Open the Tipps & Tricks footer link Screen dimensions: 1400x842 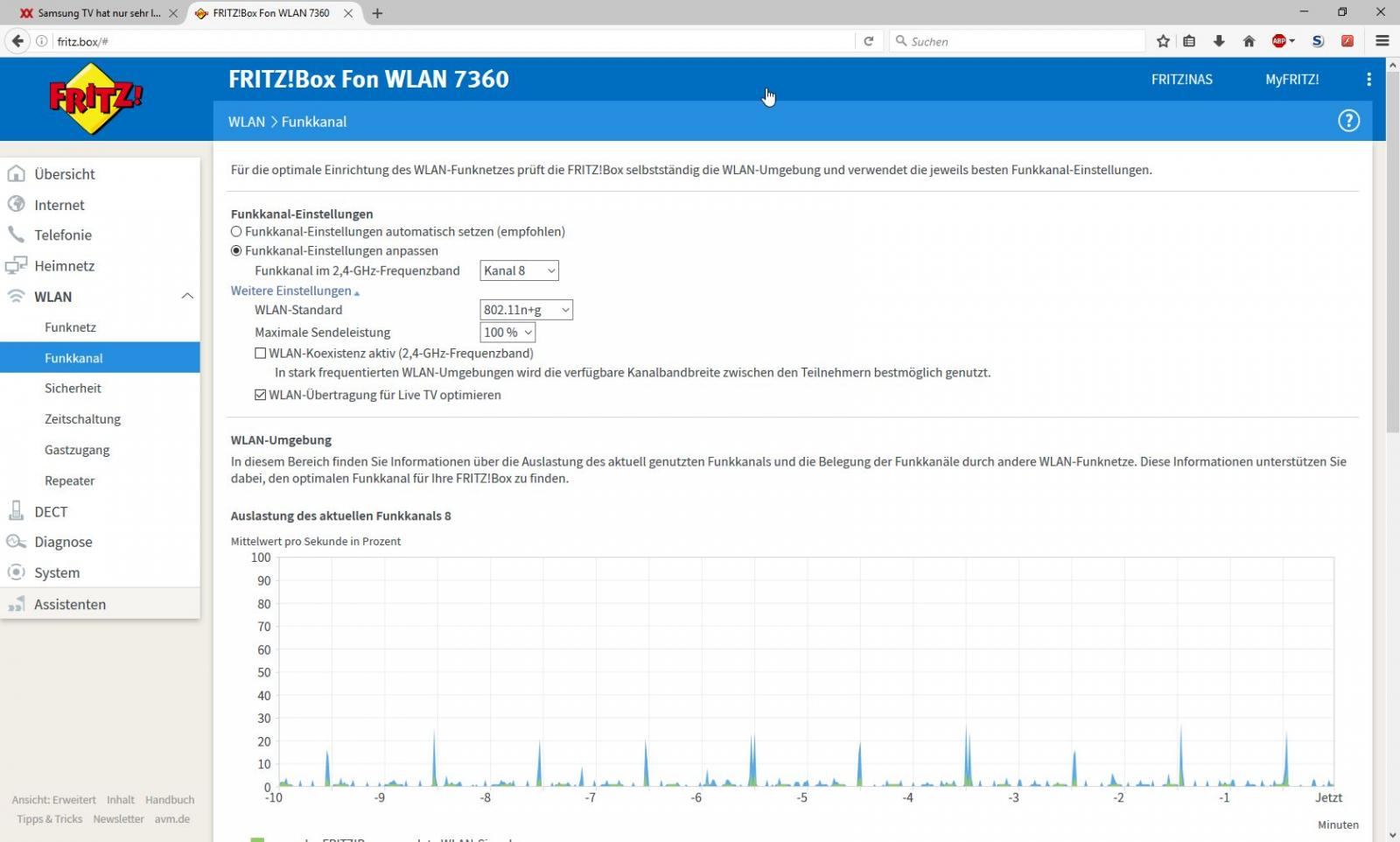click(49, 819)
